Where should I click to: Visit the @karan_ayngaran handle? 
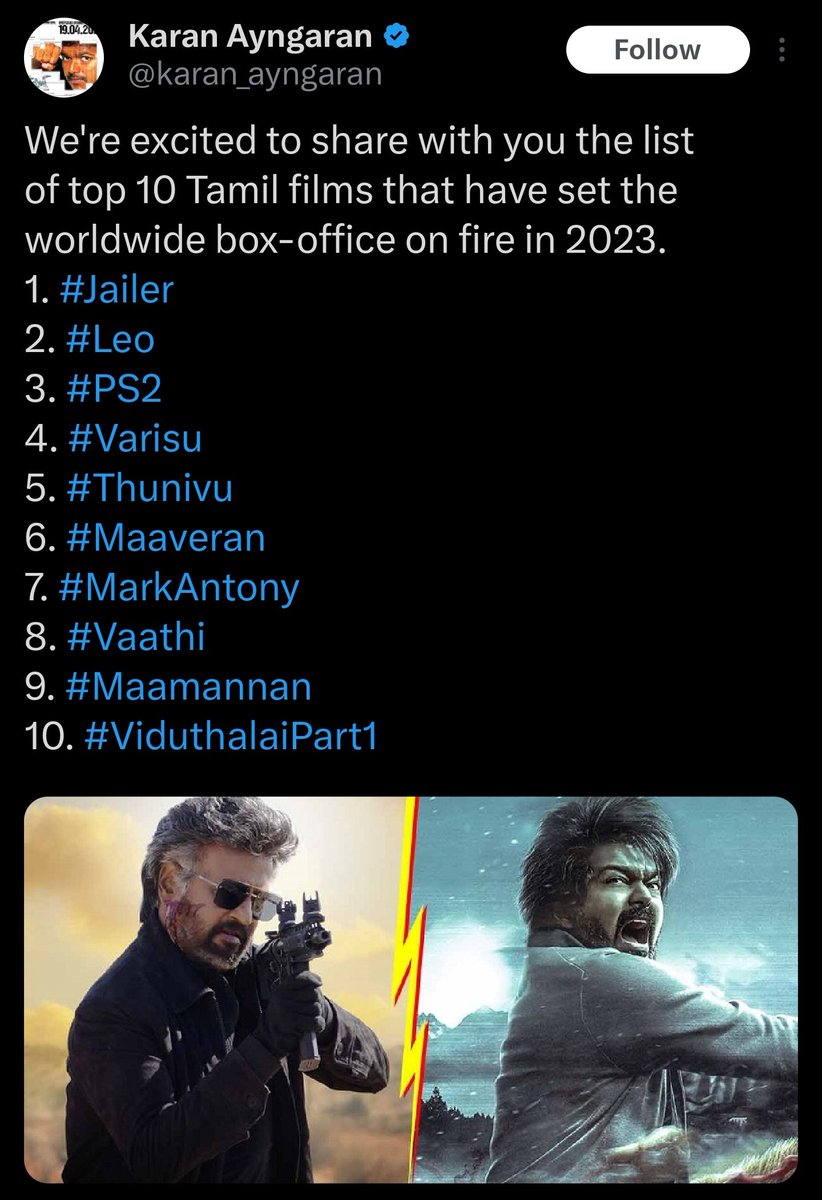tap(255, 74)
